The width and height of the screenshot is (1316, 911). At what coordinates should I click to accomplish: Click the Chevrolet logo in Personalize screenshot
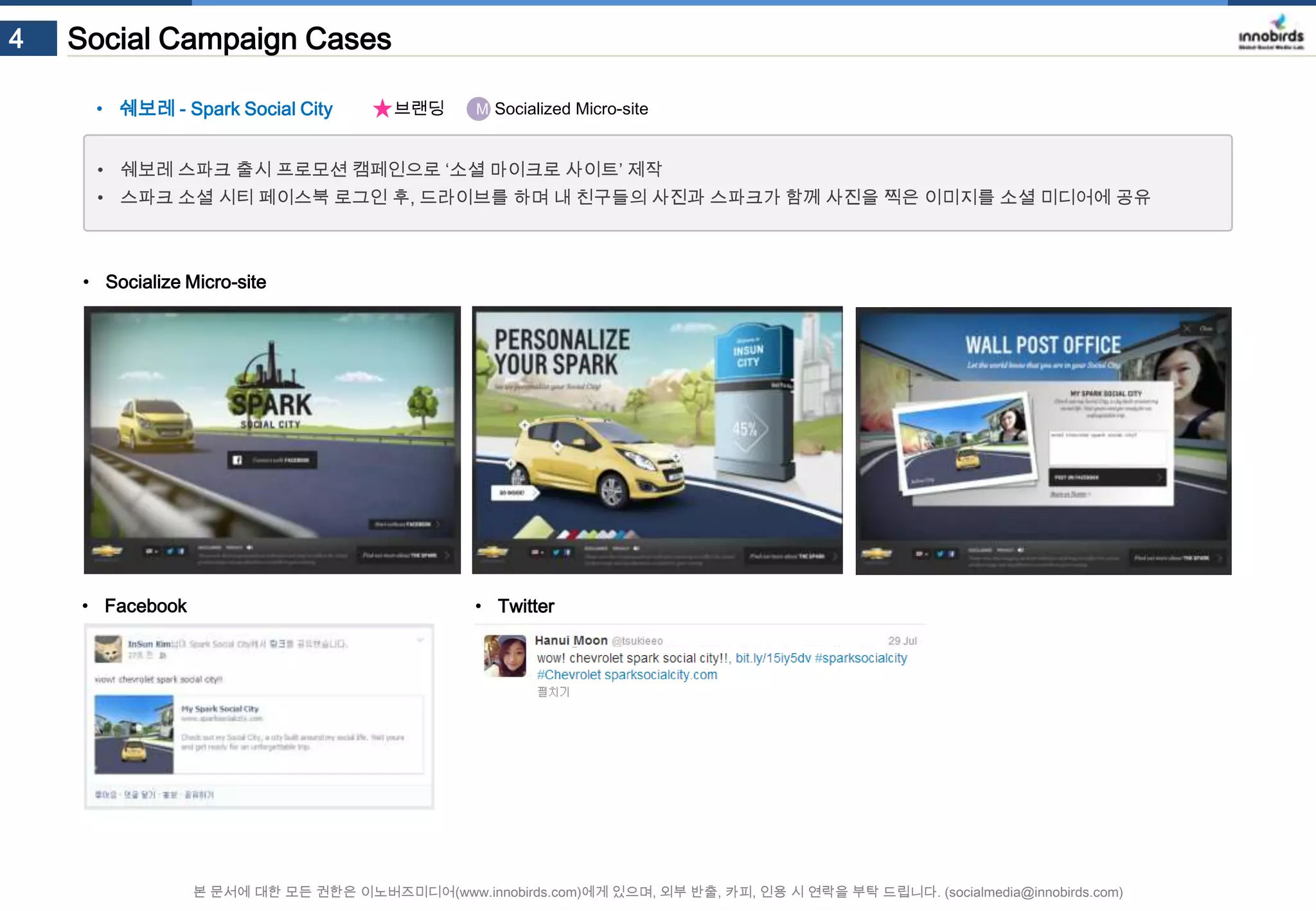(493, 552)
